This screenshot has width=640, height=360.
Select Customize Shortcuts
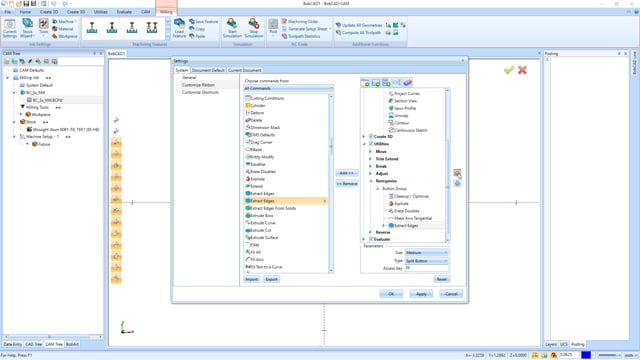click(200, 92)
